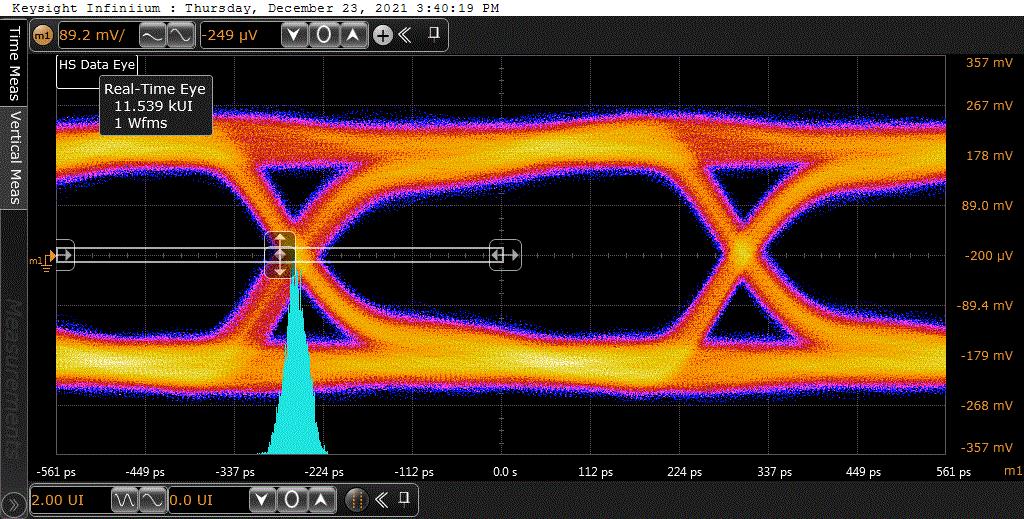Expand the bottom-left double arrow panel

[12, 499]
